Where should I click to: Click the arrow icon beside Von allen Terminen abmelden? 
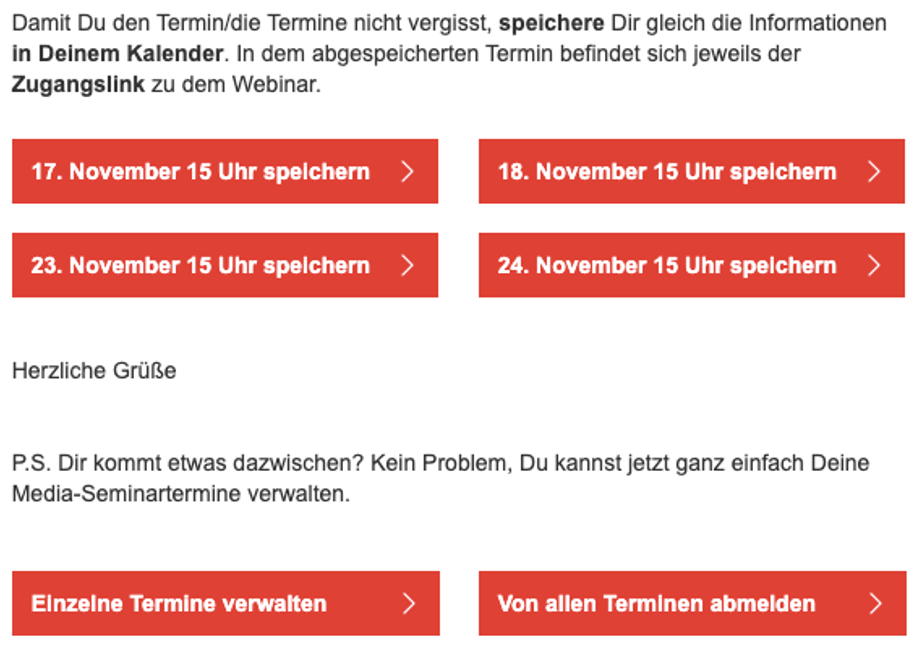click(x=876, y=603)
